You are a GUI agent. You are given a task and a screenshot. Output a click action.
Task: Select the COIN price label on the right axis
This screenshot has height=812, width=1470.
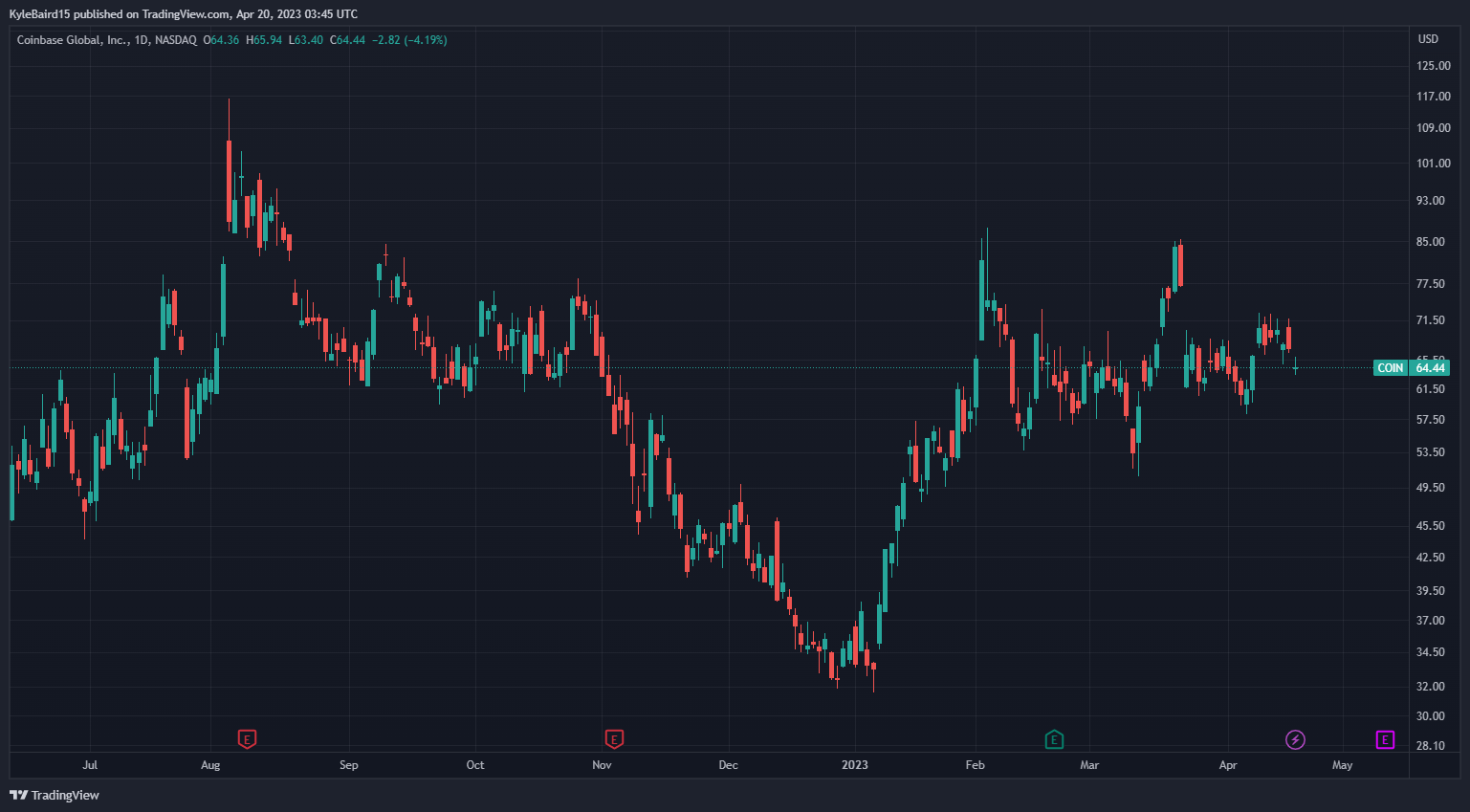click(x=1390, y=367)
